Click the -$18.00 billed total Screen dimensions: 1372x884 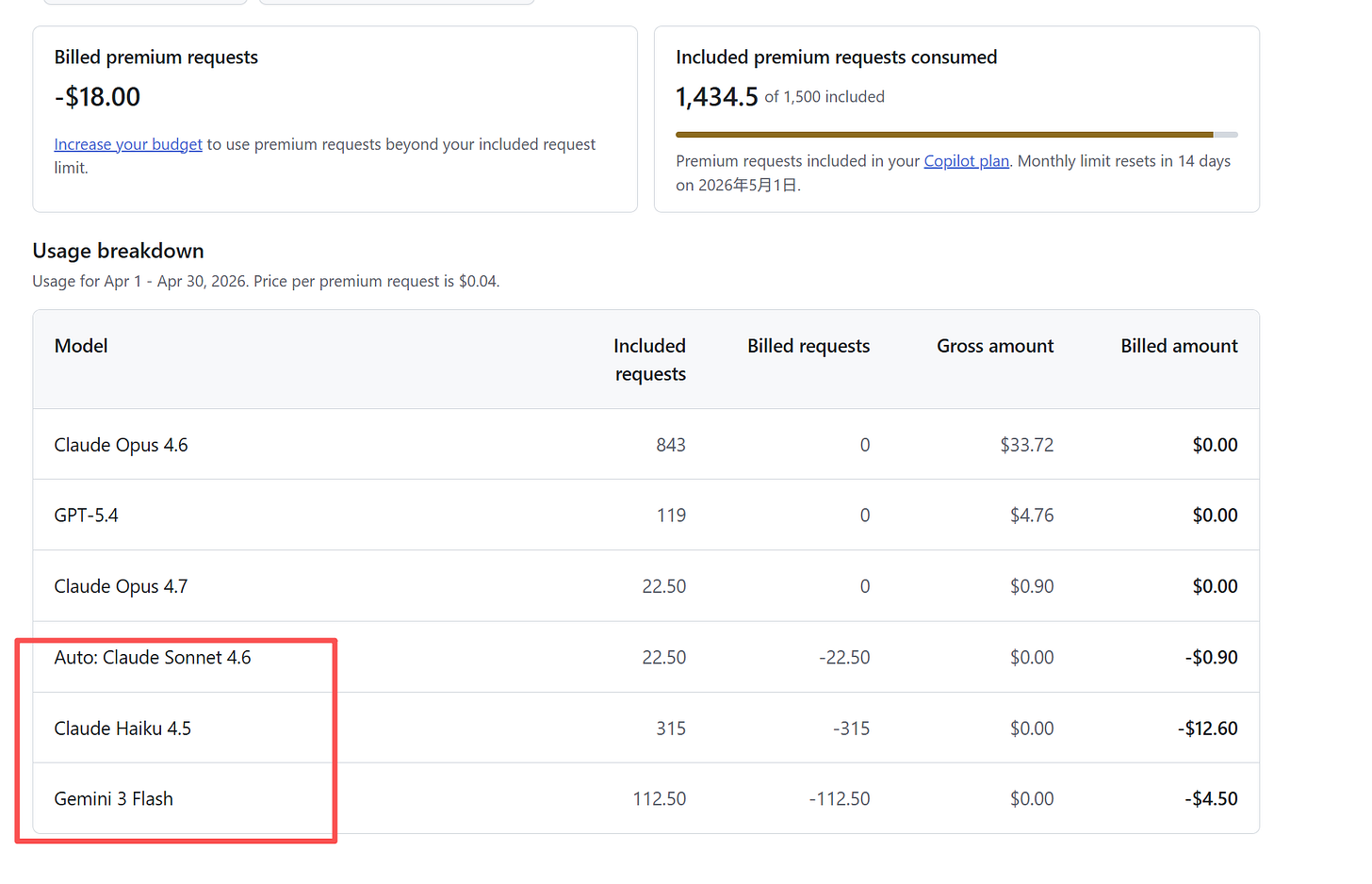[x=97, y=97]
